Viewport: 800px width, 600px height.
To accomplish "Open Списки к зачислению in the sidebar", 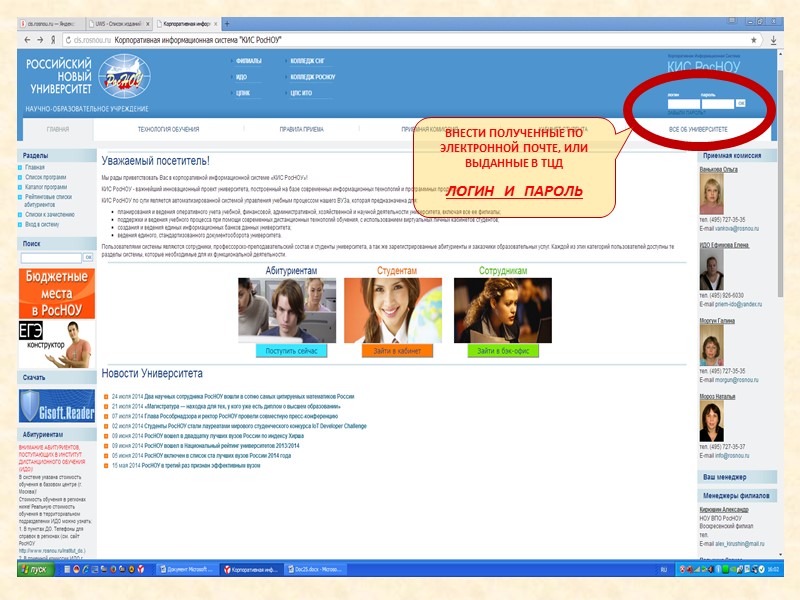I will tap(49, 214).
